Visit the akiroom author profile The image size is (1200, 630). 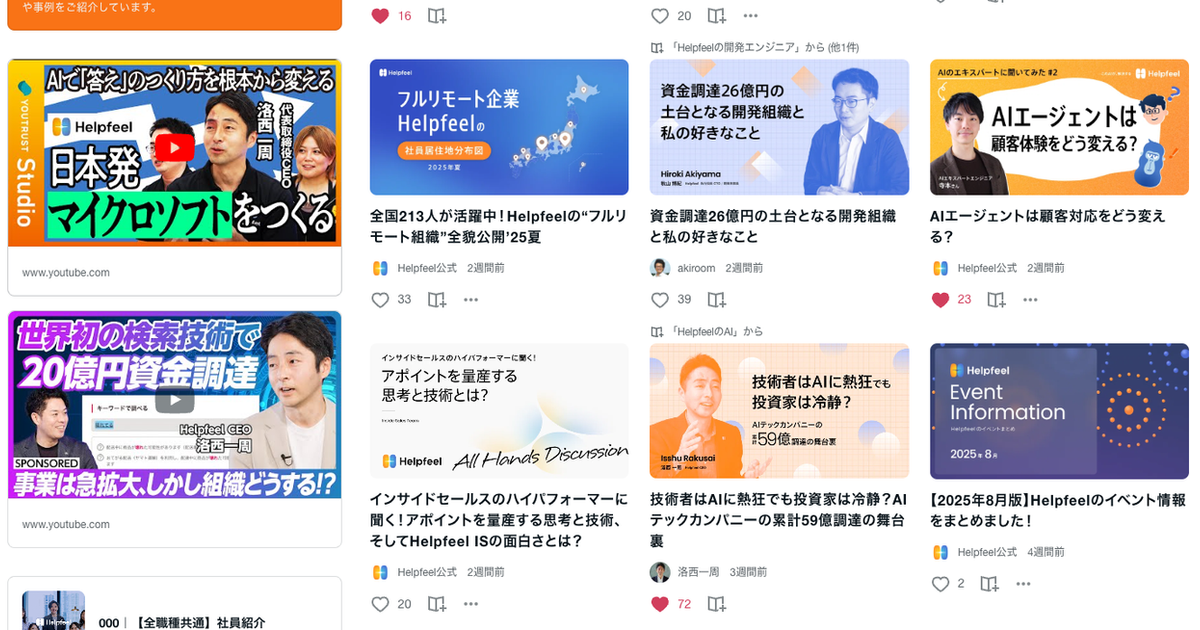pos(697,268)
